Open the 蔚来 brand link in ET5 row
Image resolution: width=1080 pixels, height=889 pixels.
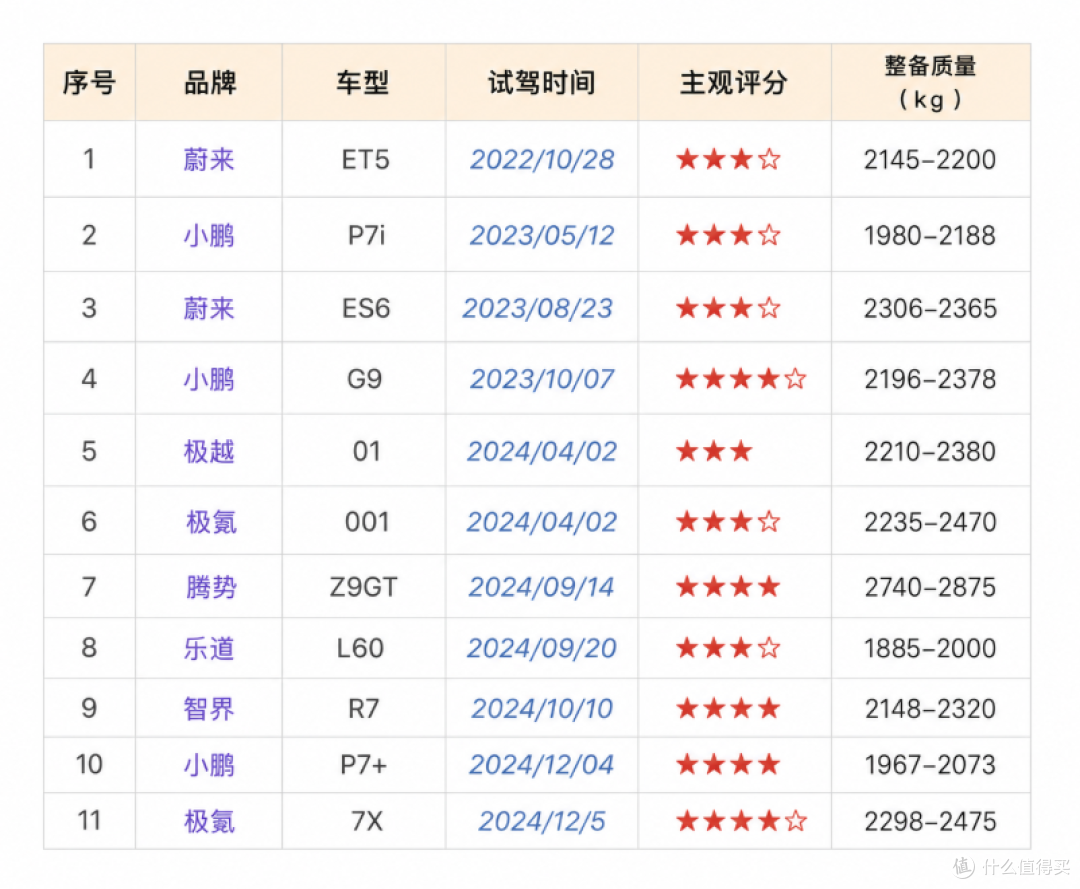pos(209,160)
